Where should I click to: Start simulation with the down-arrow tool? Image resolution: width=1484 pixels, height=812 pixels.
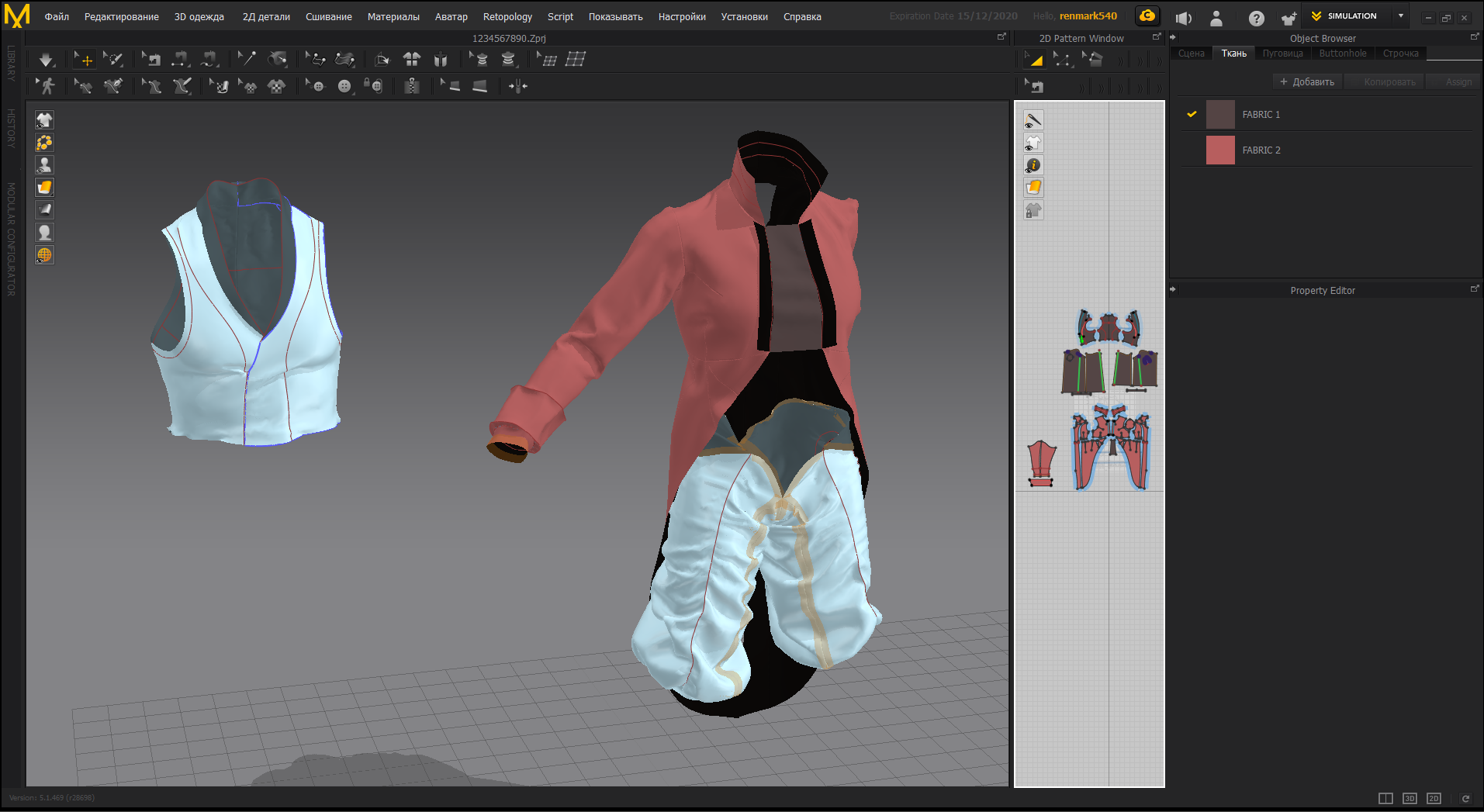coord(46,60)
